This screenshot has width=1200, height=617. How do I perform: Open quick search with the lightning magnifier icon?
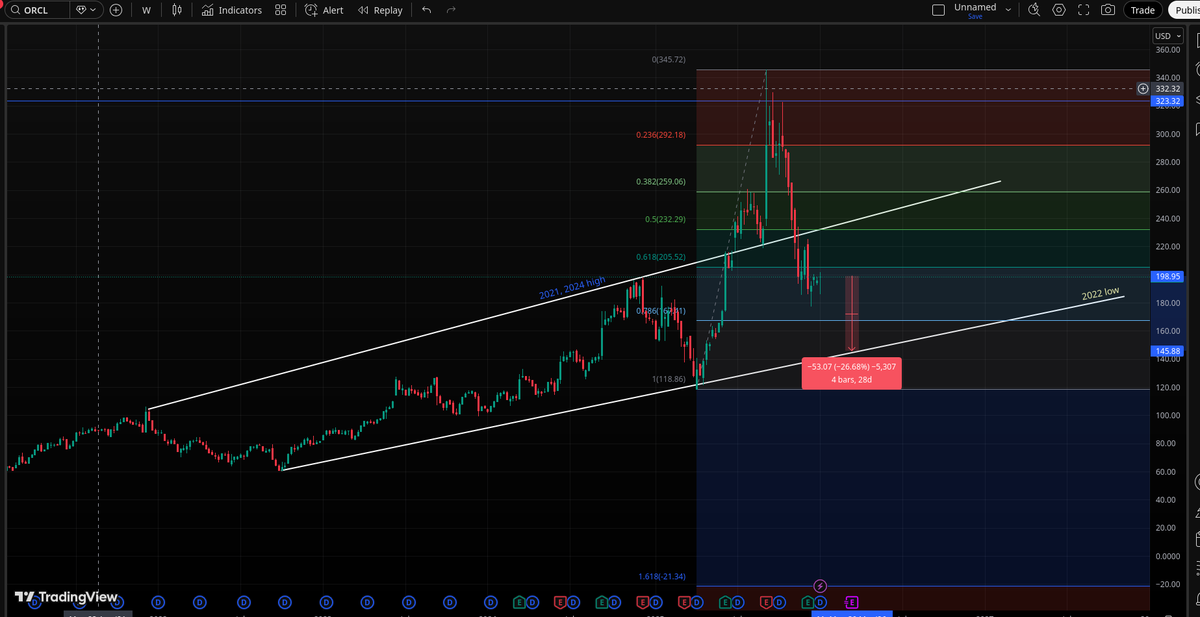coord(1034,10)
